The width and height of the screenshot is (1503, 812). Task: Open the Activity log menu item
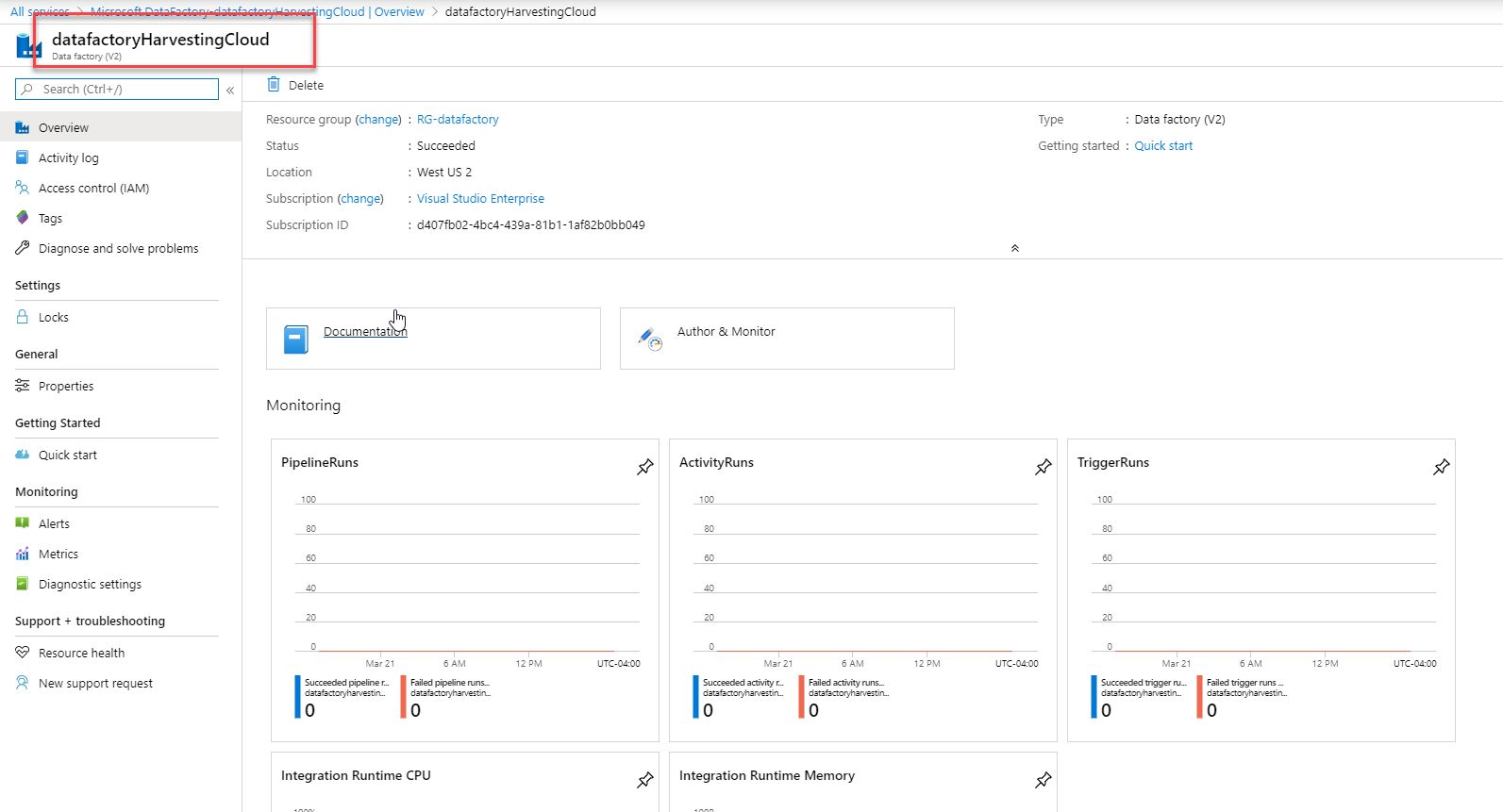pos(121,157)
